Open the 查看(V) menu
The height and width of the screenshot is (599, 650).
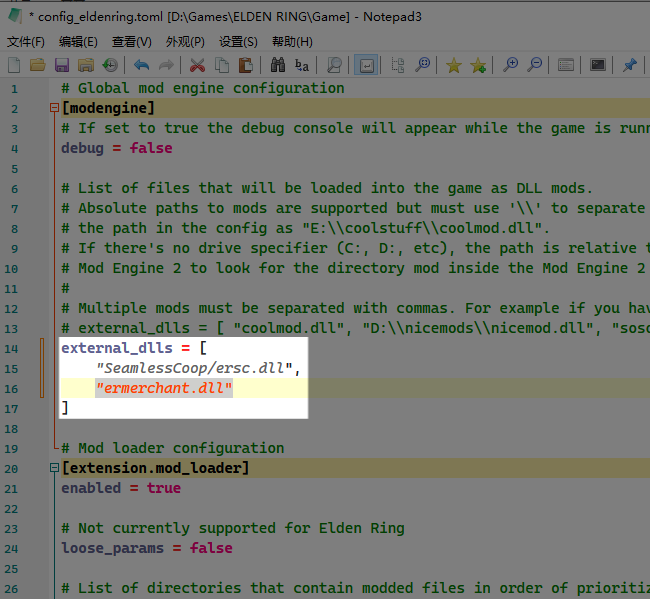click(132, 42)
